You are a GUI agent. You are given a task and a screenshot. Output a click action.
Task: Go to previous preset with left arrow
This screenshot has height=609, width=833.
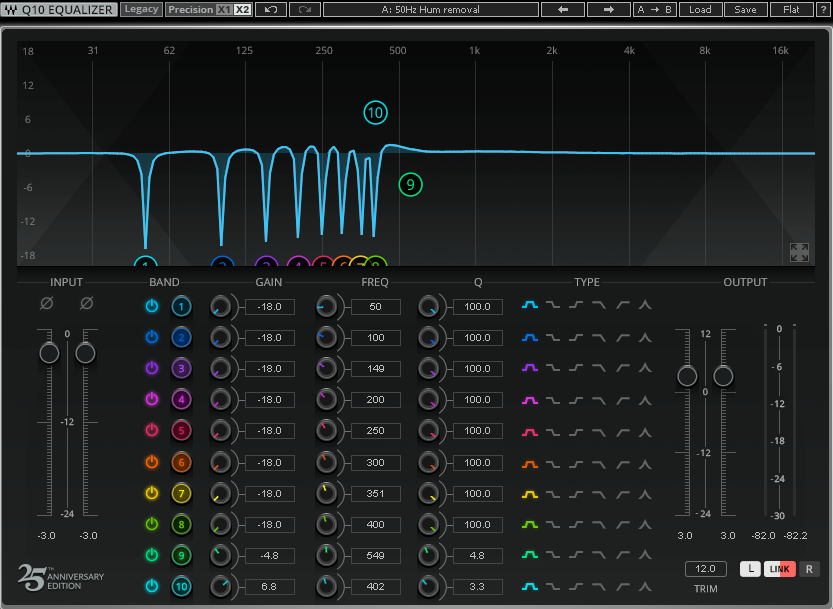(563, 10)
